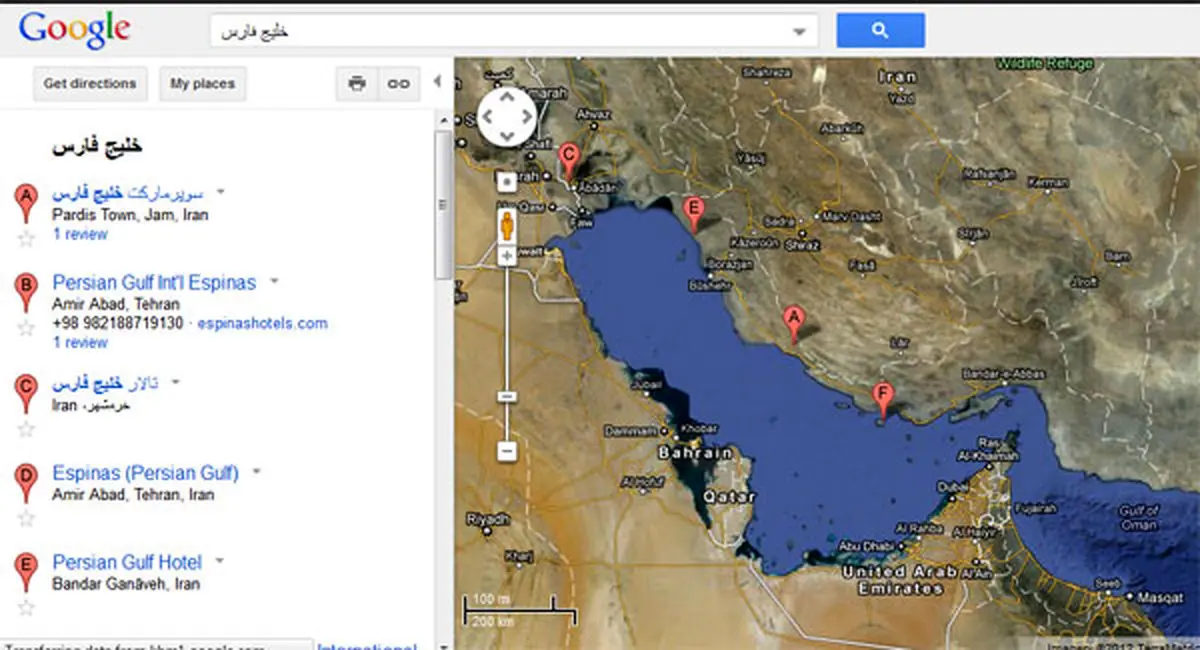This screenshot has height=650, width=1200.
Task: Click the print icon
Action: pyautogui.click(x=357, y=84)
